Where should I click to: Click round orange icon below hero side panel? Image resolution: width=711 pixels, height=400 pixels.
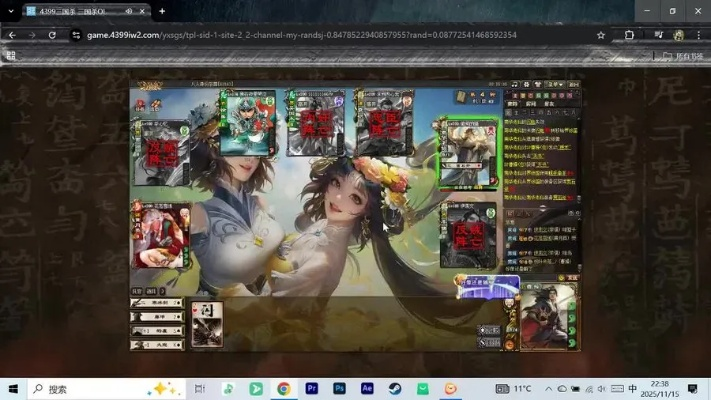pyautogui.click(x=510, y=345)
